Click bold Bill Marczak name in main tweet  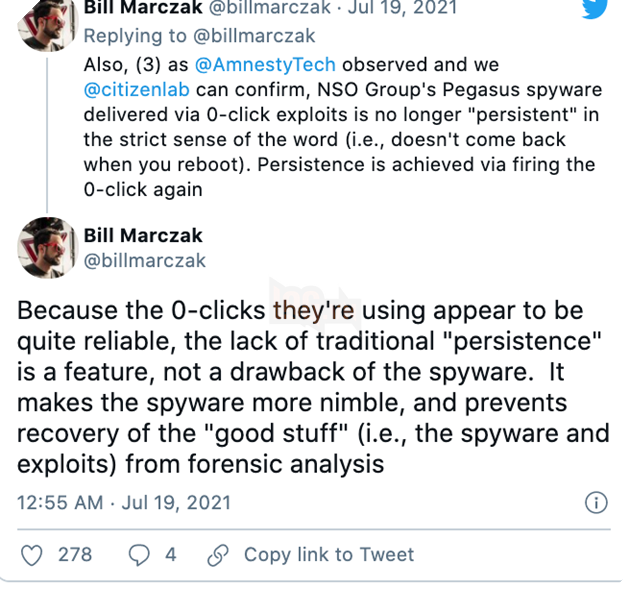pyautogui.click(x=144, y=236)
